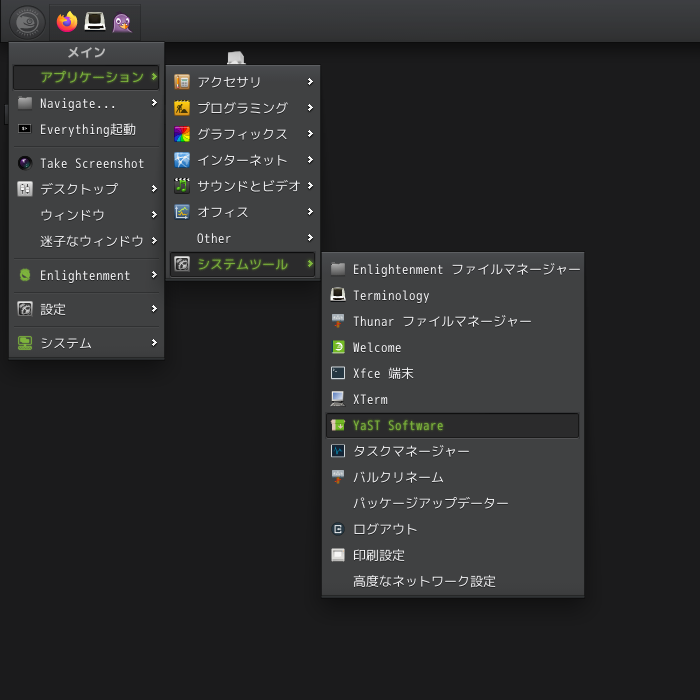Click the Terminology icon in the submenu
700x700 pixels.
click(338, 295)
